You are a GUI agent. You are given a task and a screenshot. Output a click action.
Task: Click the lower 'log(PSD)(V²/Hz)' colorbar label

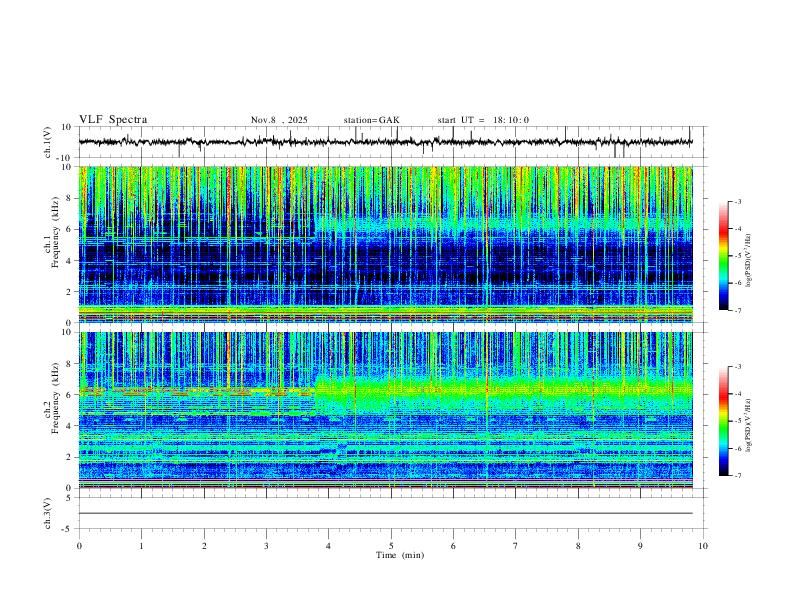click(x=749, y=425)
